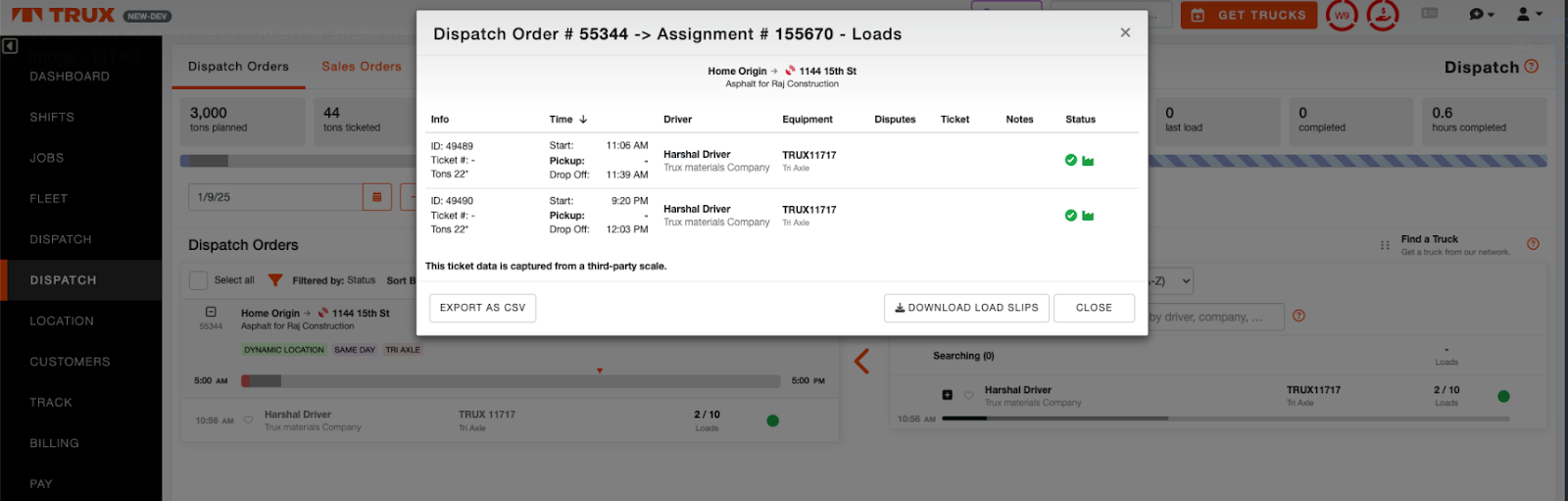The width and height of the screenshot is (1568, 501).
Task: Click green checkmark status for load 49489
Action: tap(1070, 160)
